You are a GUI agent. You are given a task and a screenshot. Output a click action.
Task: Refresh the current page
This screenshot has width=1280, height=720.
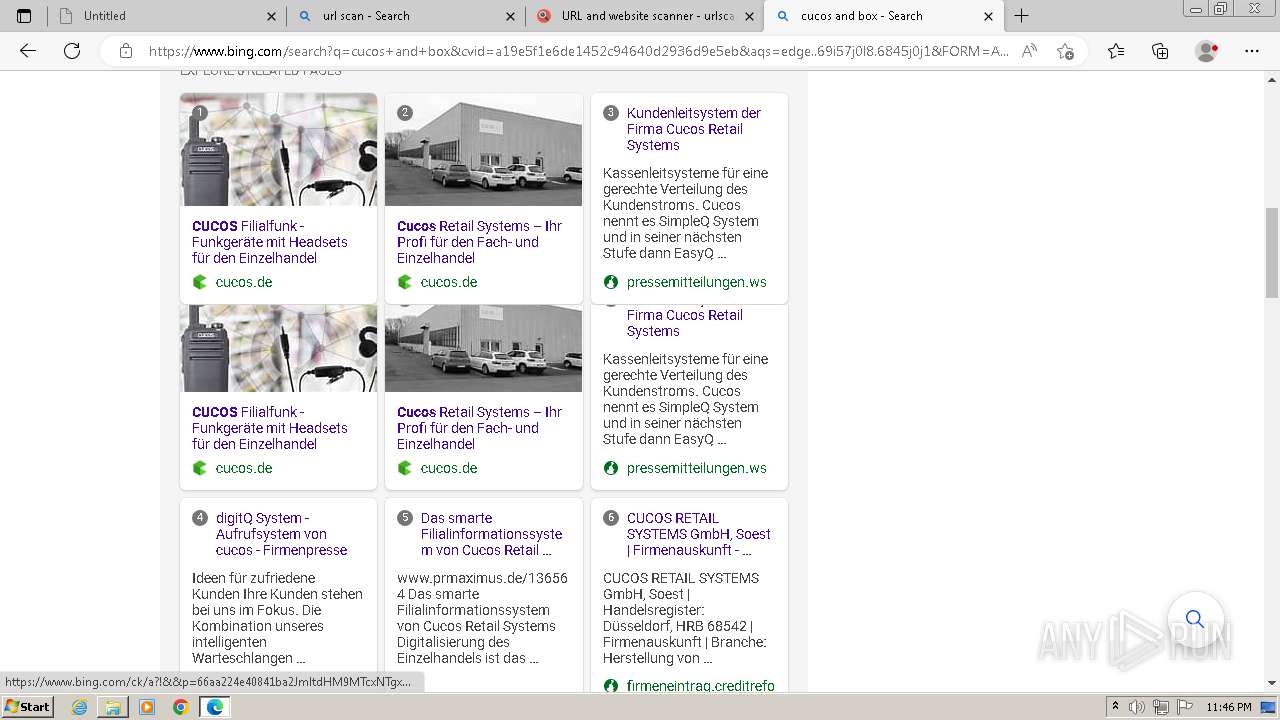click(72, 51)
